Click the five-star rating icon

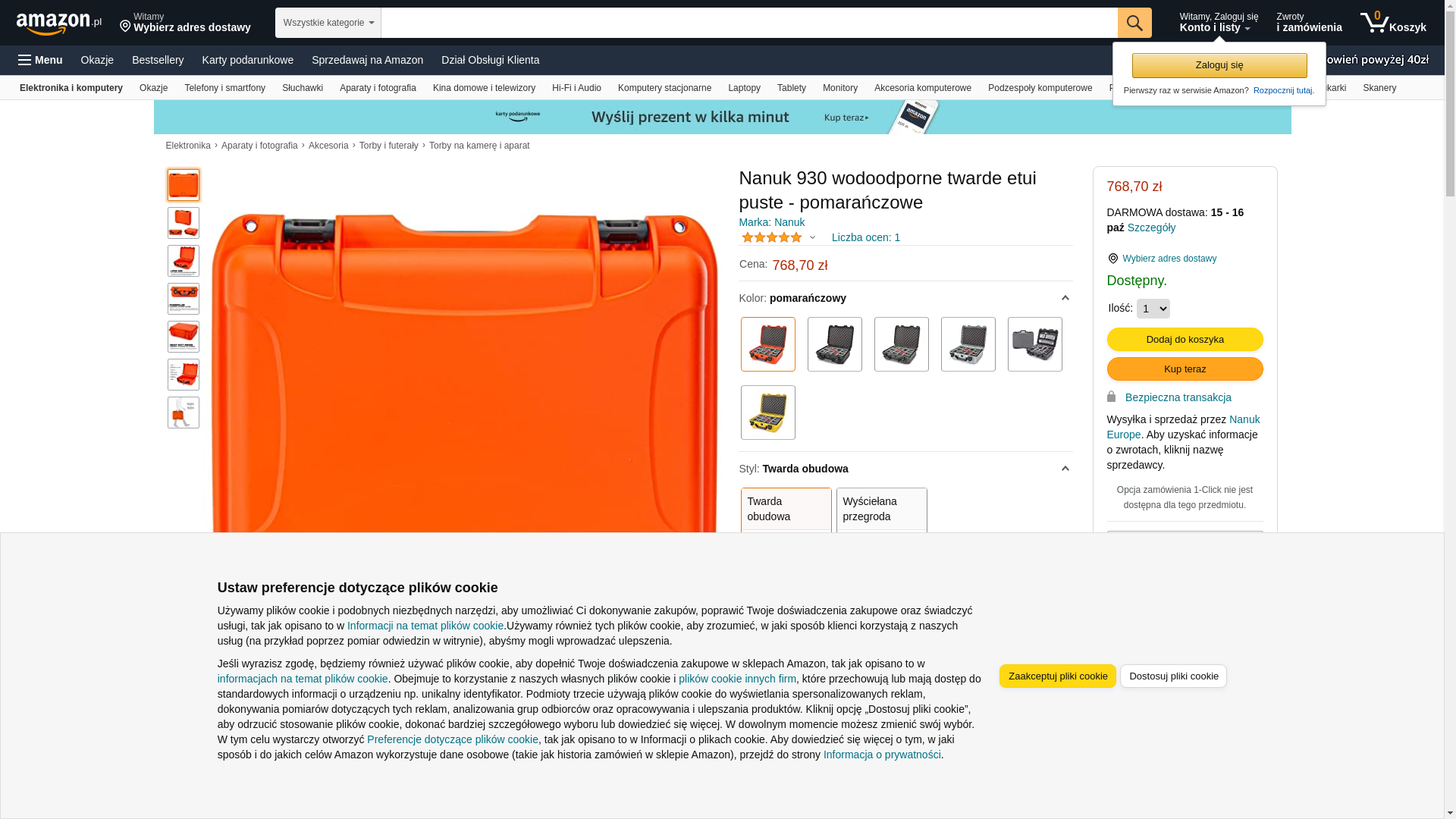click(771, 237)
